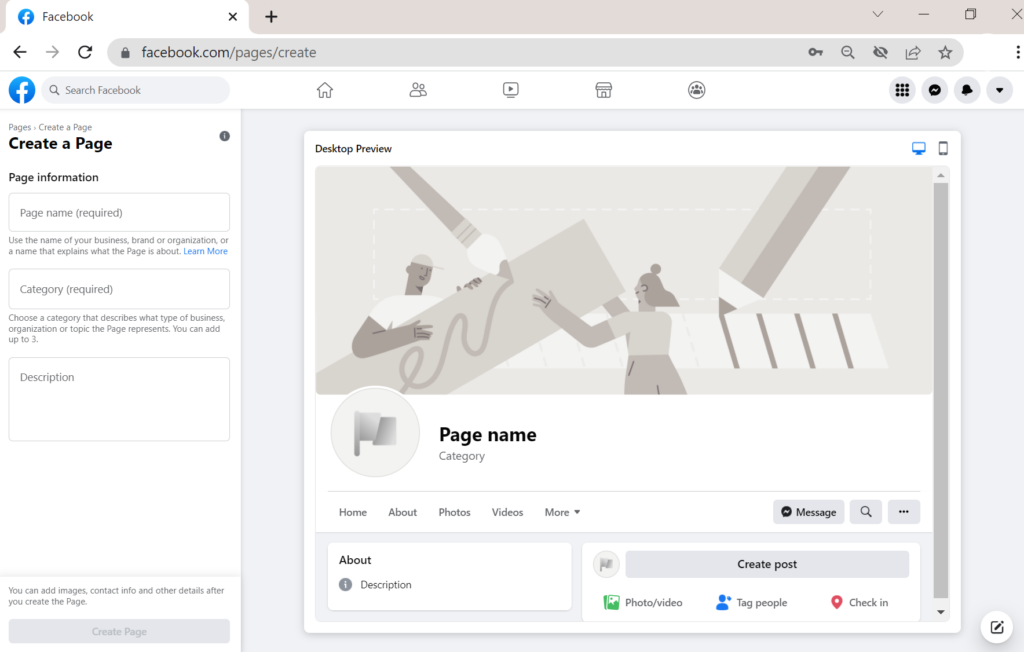Expand the tab search chevron
The height and width of the screenshot is (652, 1024).
pos(878,14)
